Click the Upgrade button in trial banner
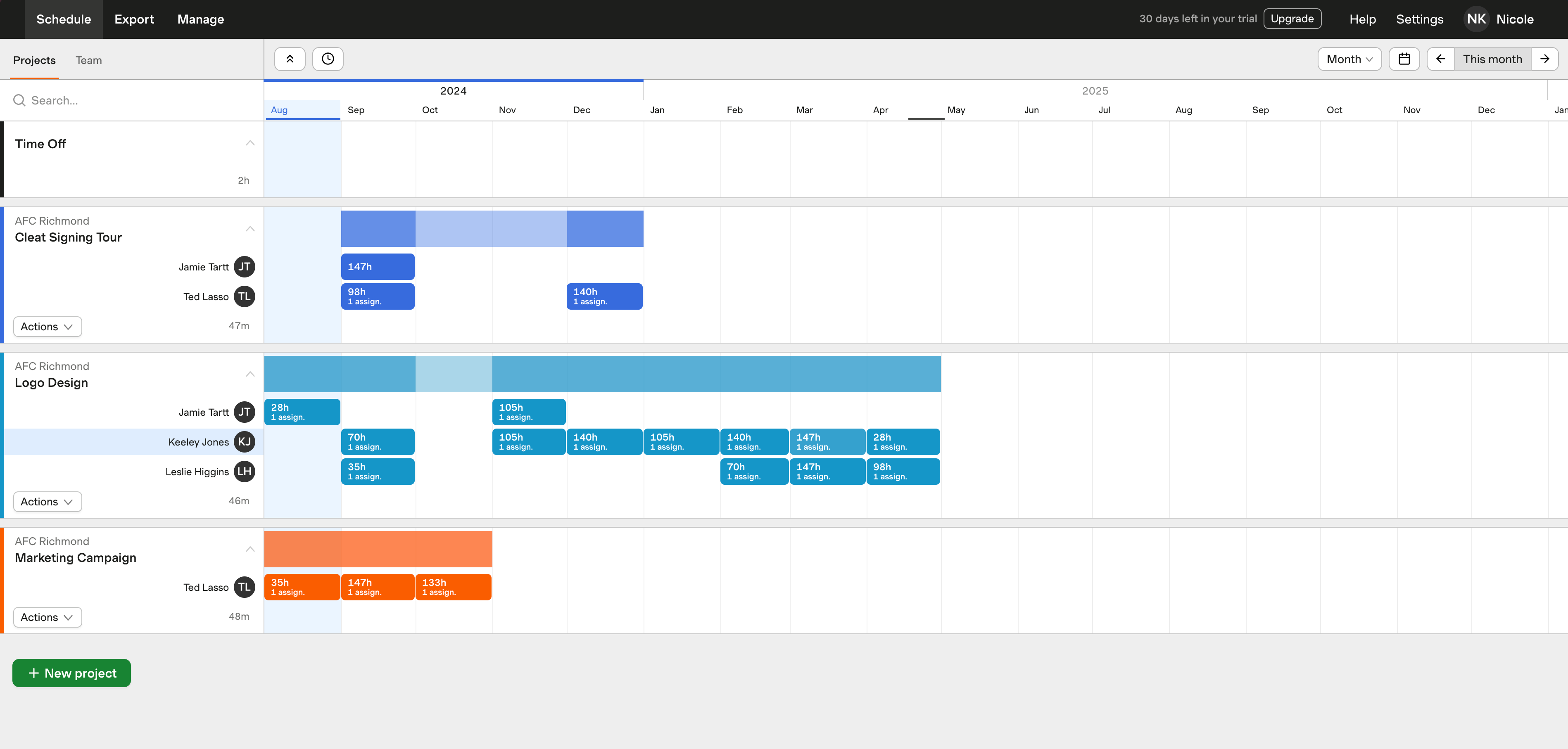The width and height of the screenshot is (1568, 749). pos(1292,18)
